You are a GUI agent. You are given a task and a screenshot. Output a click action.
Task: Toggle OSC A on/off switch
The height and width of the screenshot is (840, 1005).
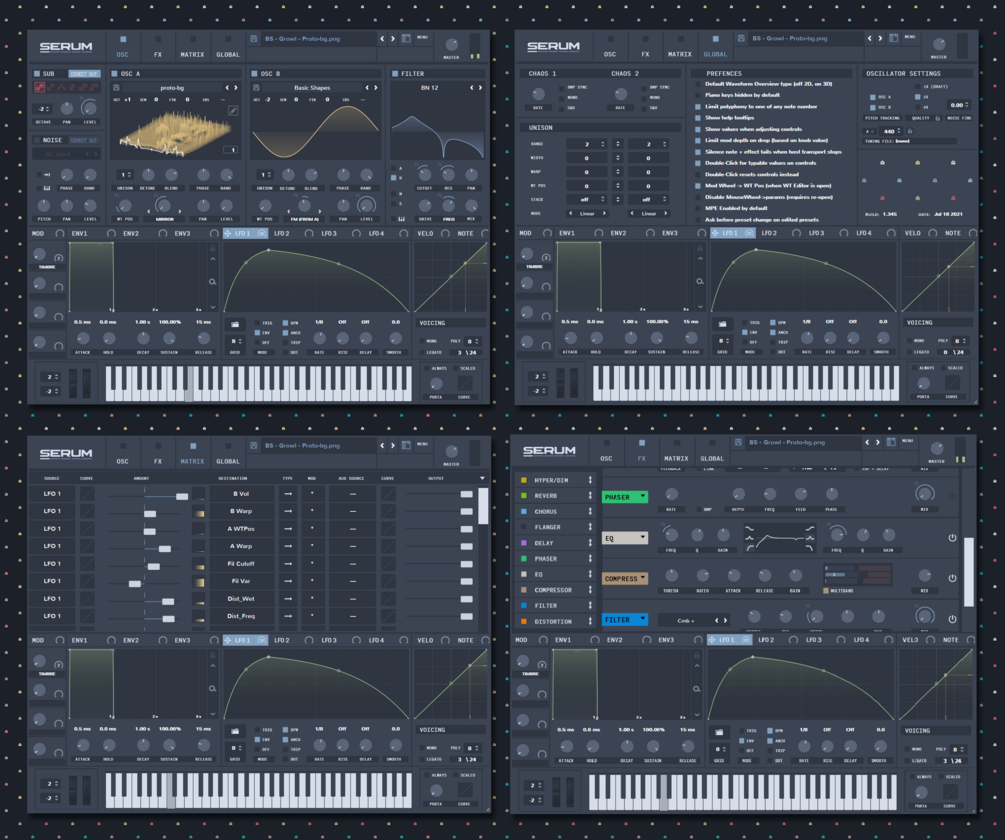click(x=115, y=74)
